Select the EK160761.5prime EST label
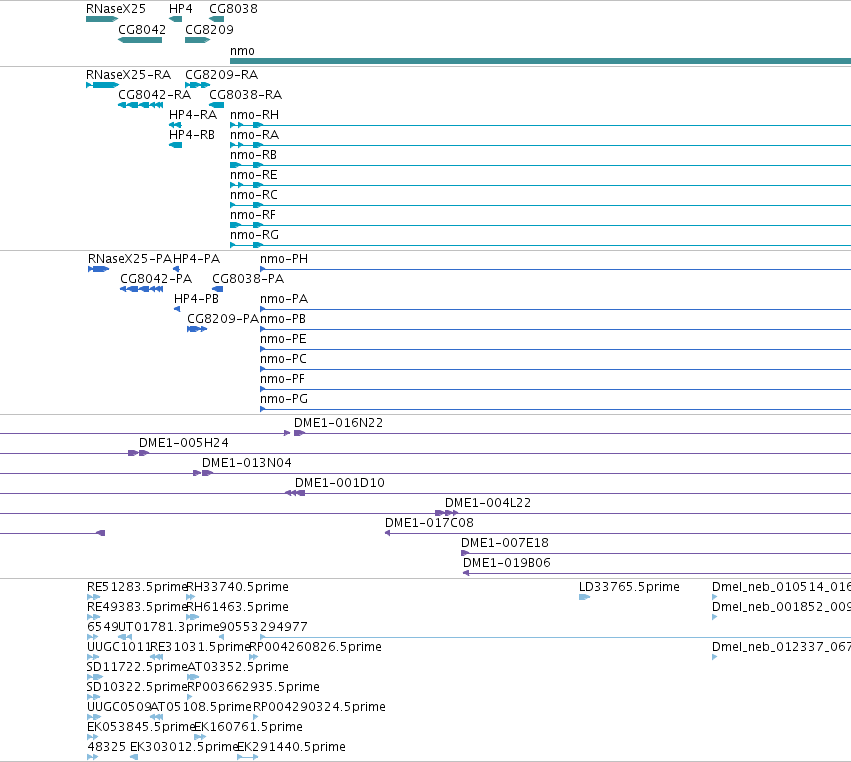Image resolution: width=851 pixels, height=762 pixels. [249, 727]
